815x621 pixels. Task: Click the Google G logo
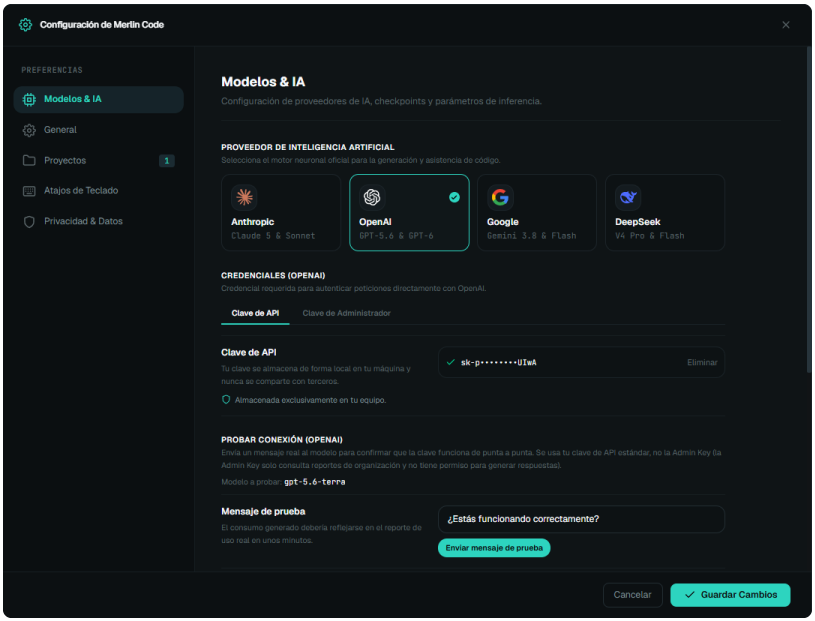pos(500,197)
